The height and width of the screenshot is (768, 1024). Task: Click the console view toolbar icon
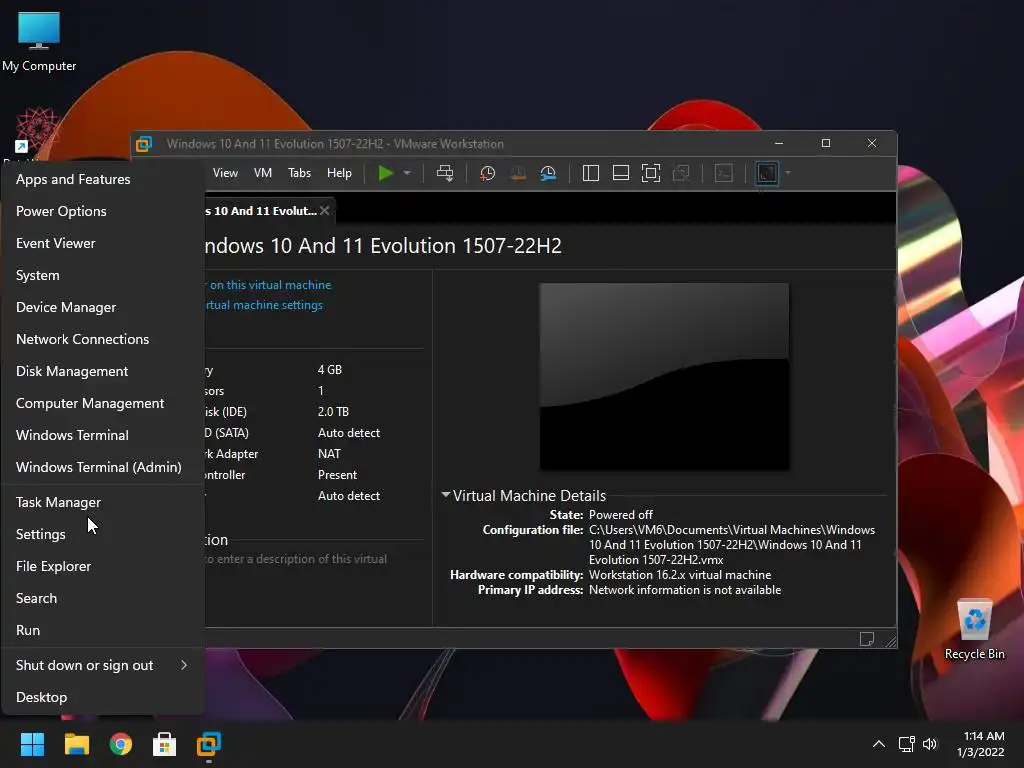(724, 173)
